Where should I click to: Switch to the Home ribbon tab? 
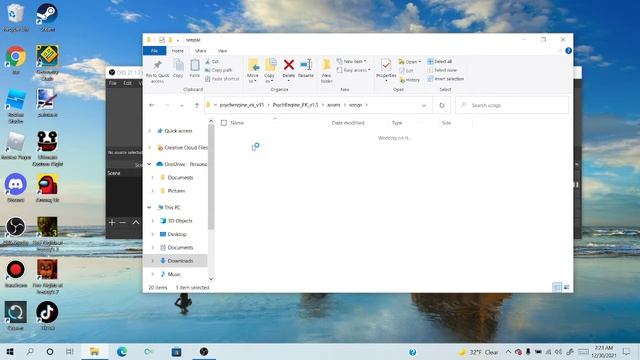[178, 51]
